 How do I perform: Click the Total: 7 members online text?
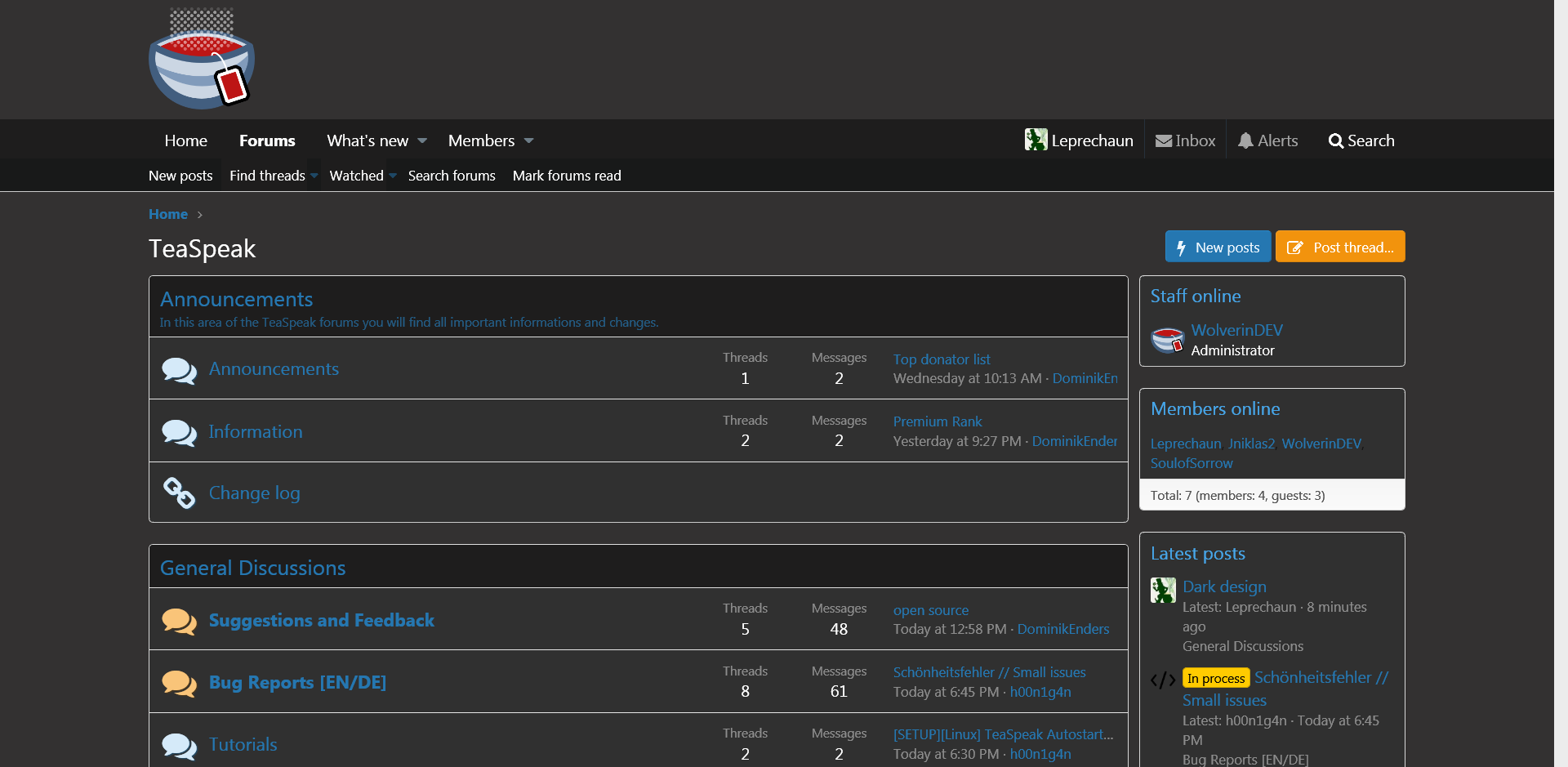click(x=1237, y=495)
